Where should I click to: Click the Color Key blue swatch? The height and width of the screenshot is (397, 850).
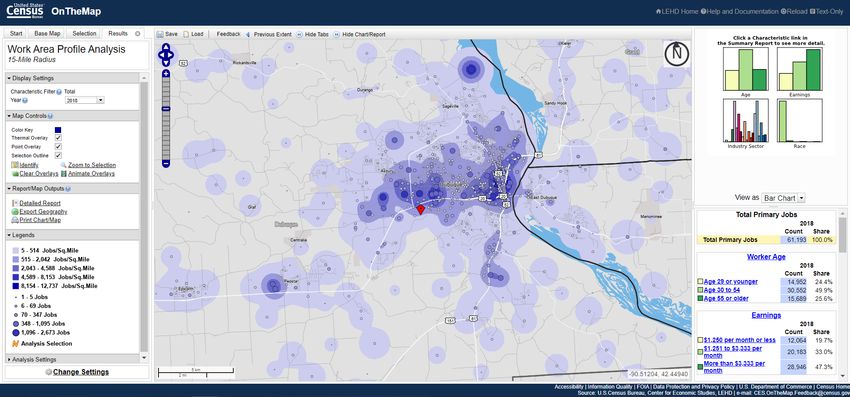(x=58, y=130)
